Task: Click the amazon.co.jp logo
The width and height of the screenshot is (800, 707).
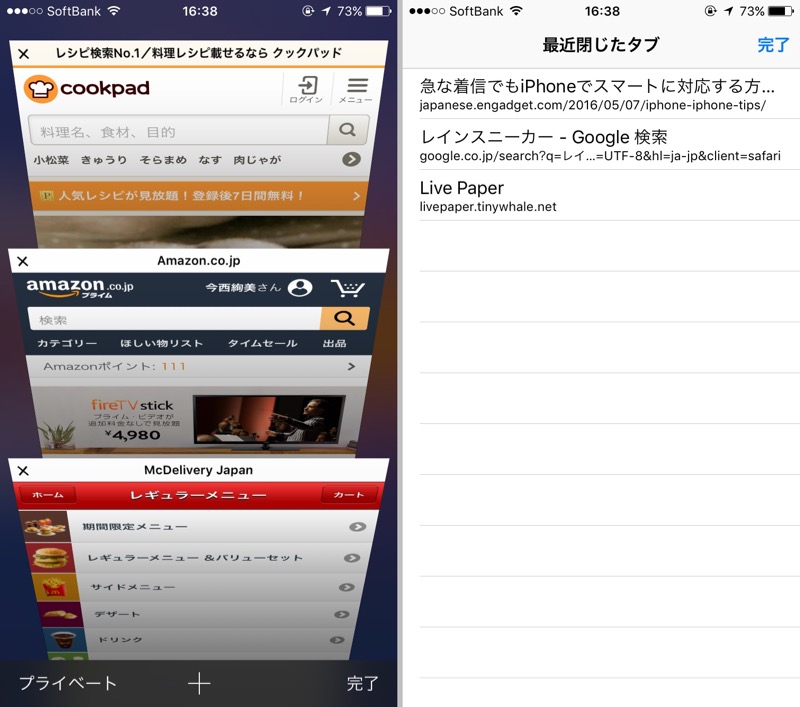Action: [80, 288]
